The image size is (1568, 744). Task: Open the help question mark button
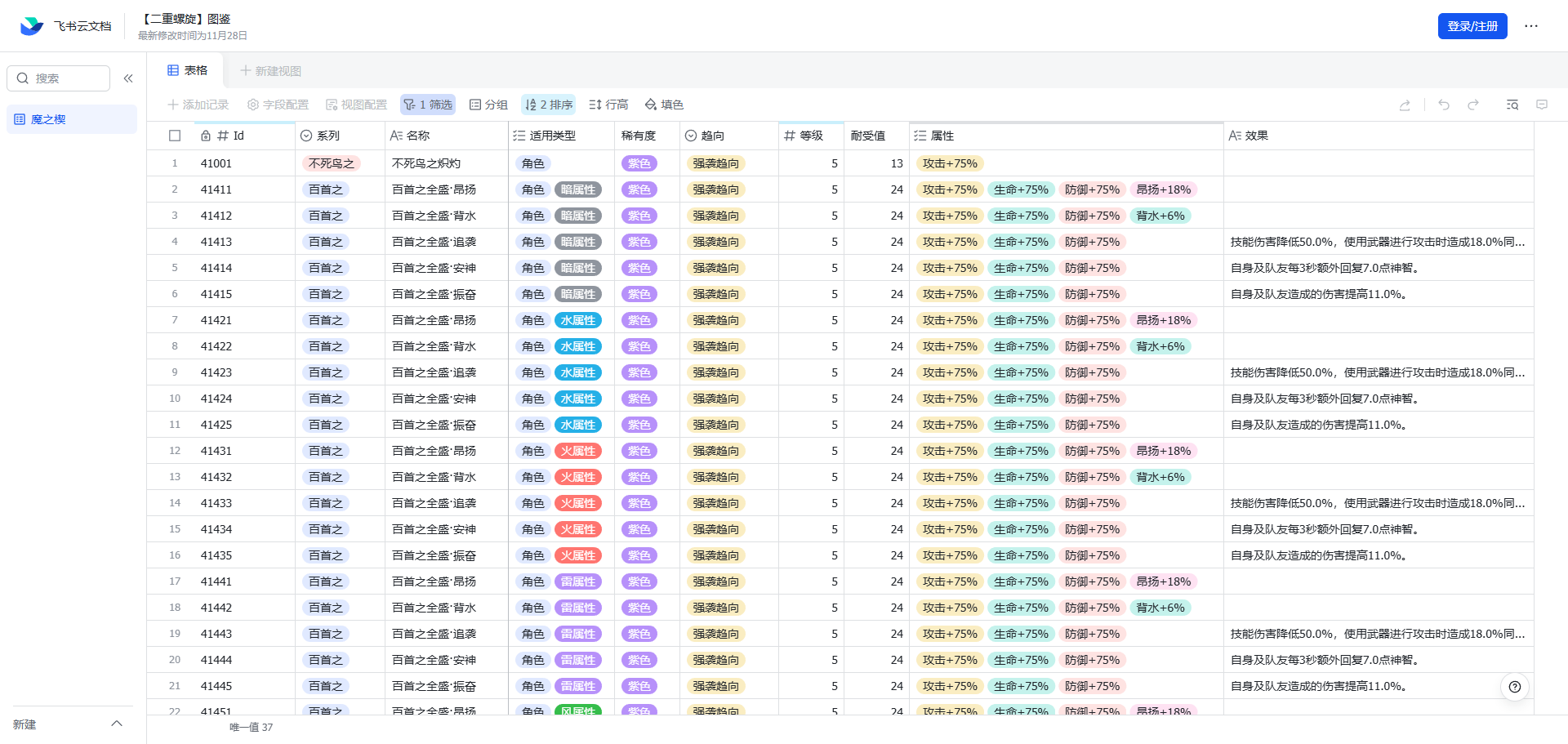point(1515,687)
